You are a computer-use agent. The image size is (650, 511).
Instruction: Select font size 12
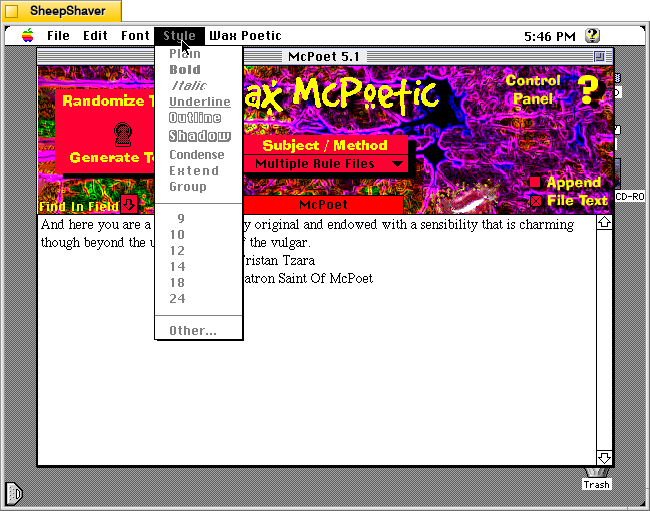[x=199, y=251]
